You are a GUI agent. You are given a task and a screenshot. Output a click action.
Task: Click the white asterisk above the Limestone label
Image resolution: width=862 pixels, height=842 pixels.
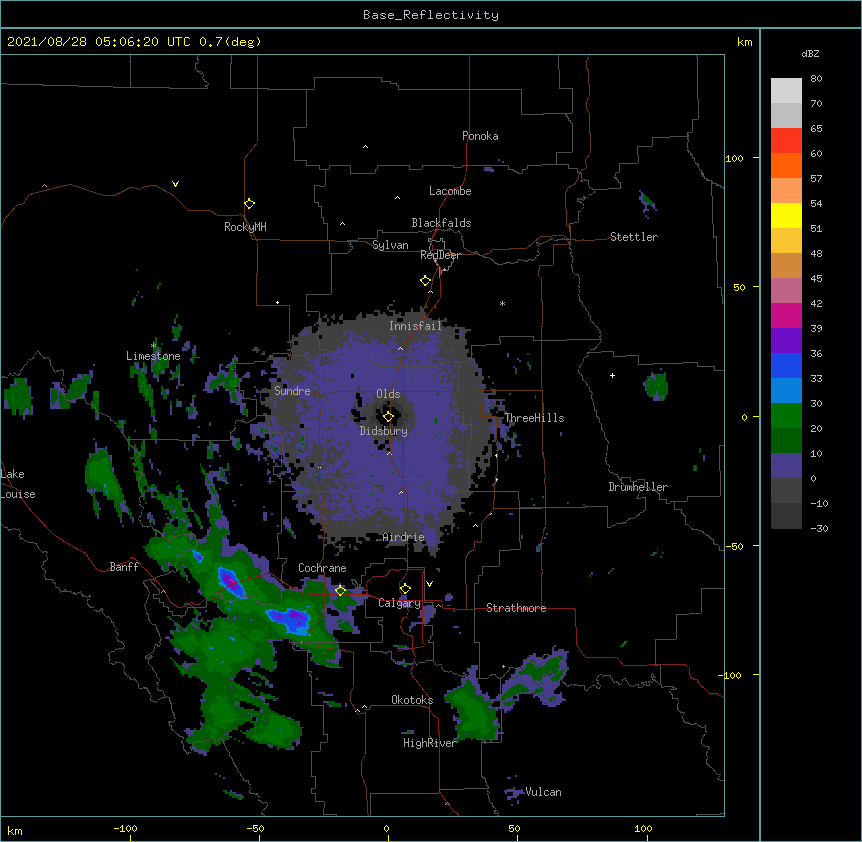tap(154, 345)
